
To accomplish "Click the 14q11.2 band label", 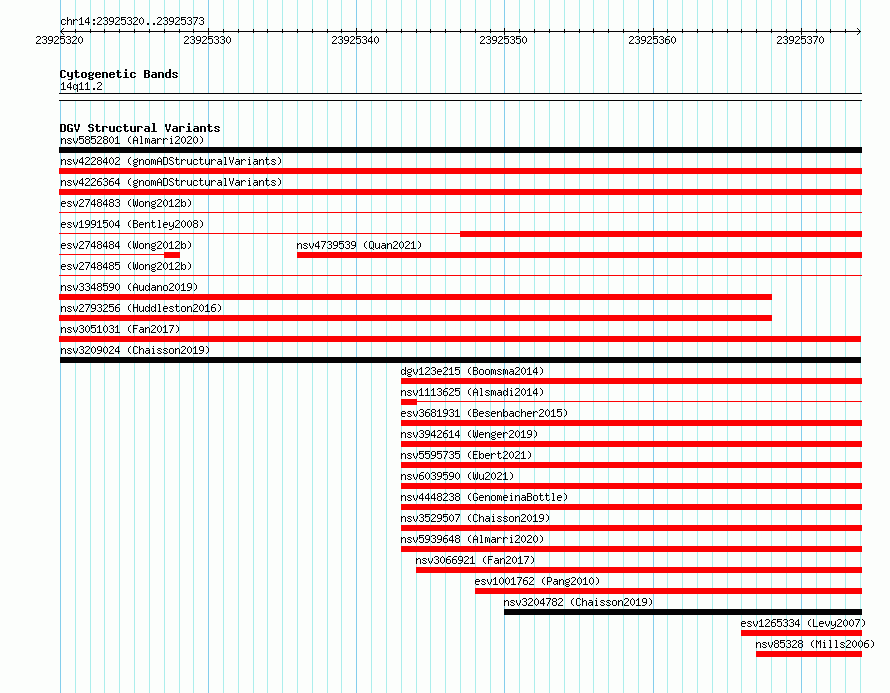I will (81, 86).
